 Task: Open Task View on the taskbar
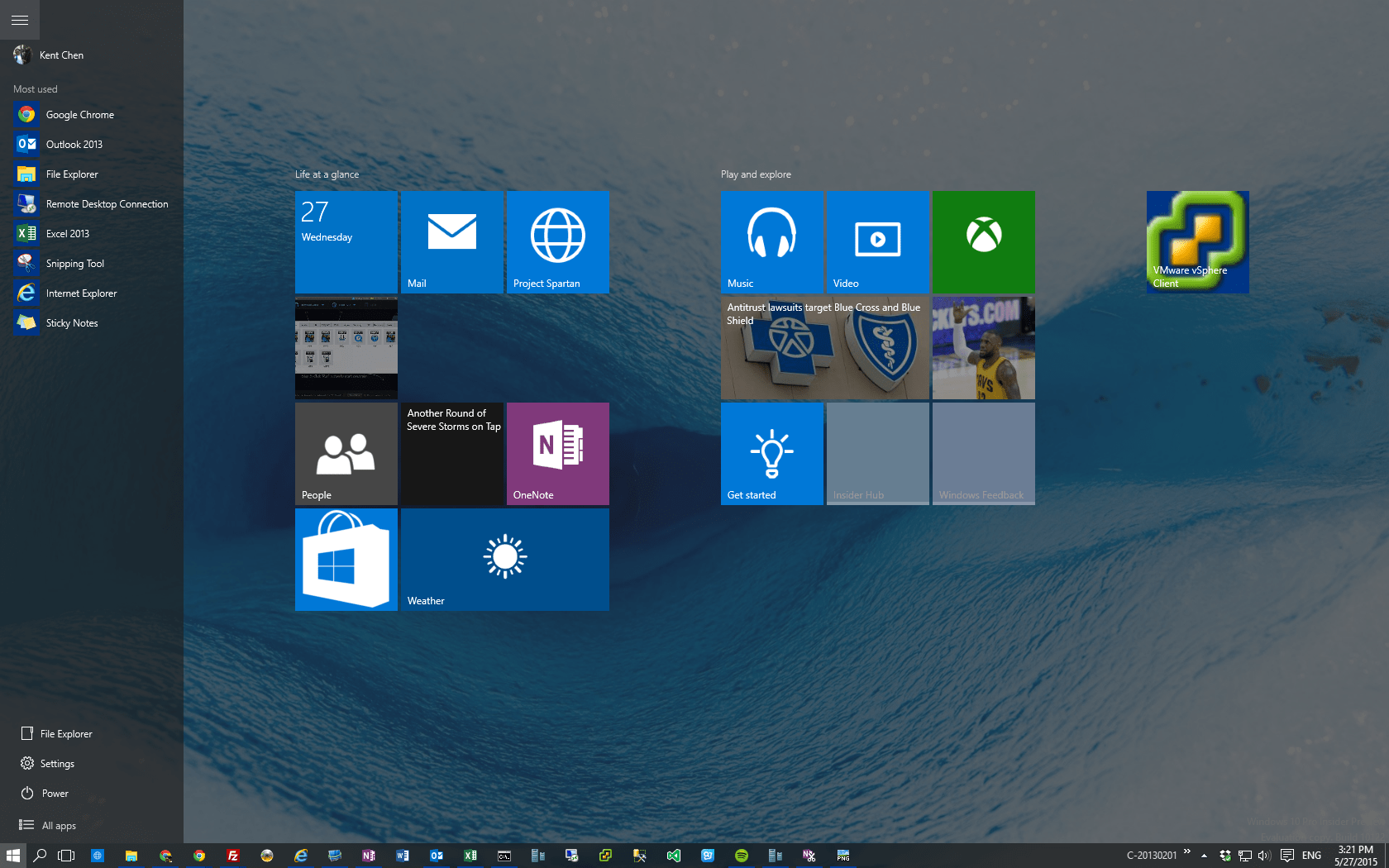pos(66,856)
